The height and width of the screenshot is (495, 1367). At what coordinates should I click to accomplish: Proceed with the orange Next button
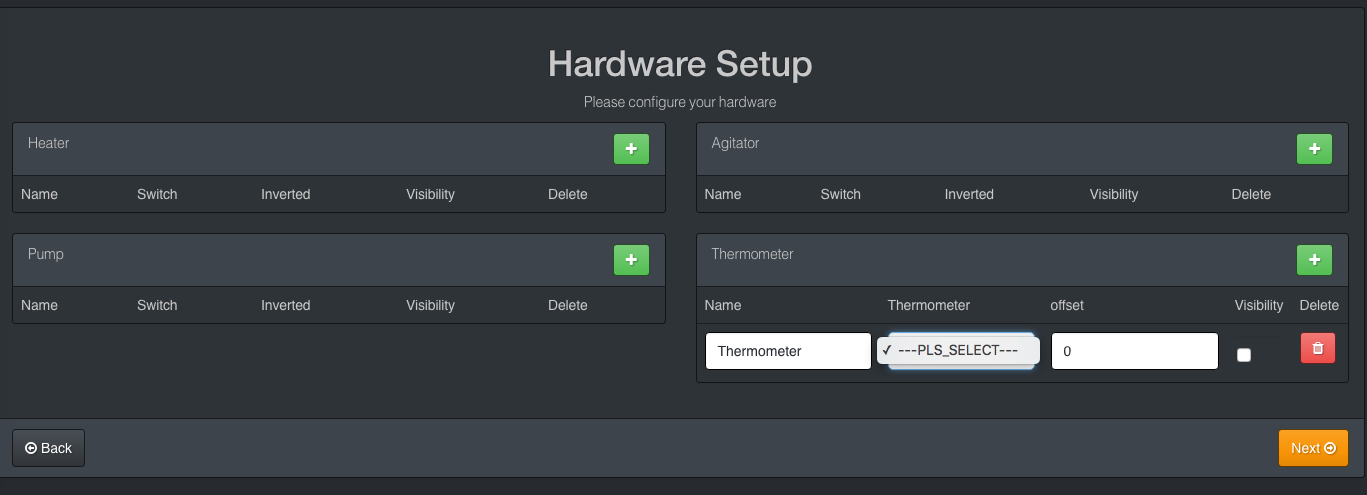[x=1312, y=448]
